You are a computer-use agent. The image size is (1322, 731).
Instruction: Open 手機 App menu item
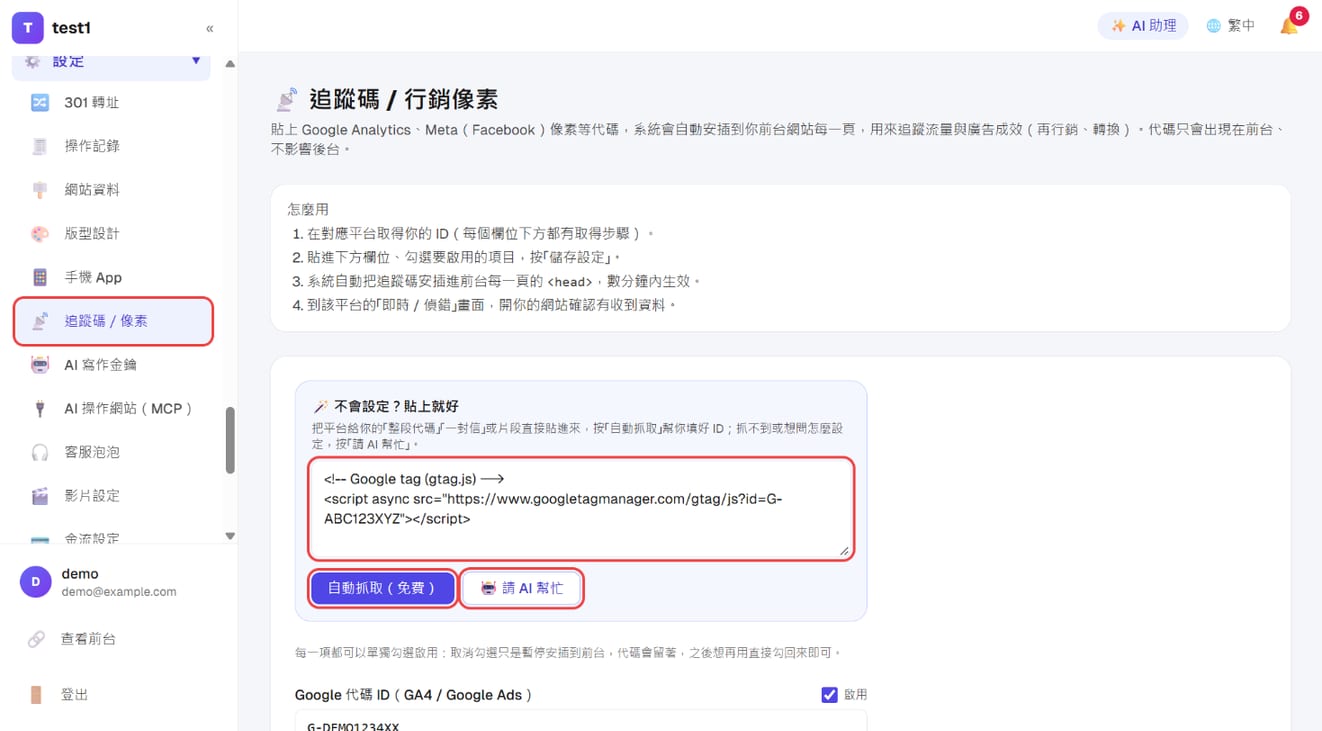(112, 277)
